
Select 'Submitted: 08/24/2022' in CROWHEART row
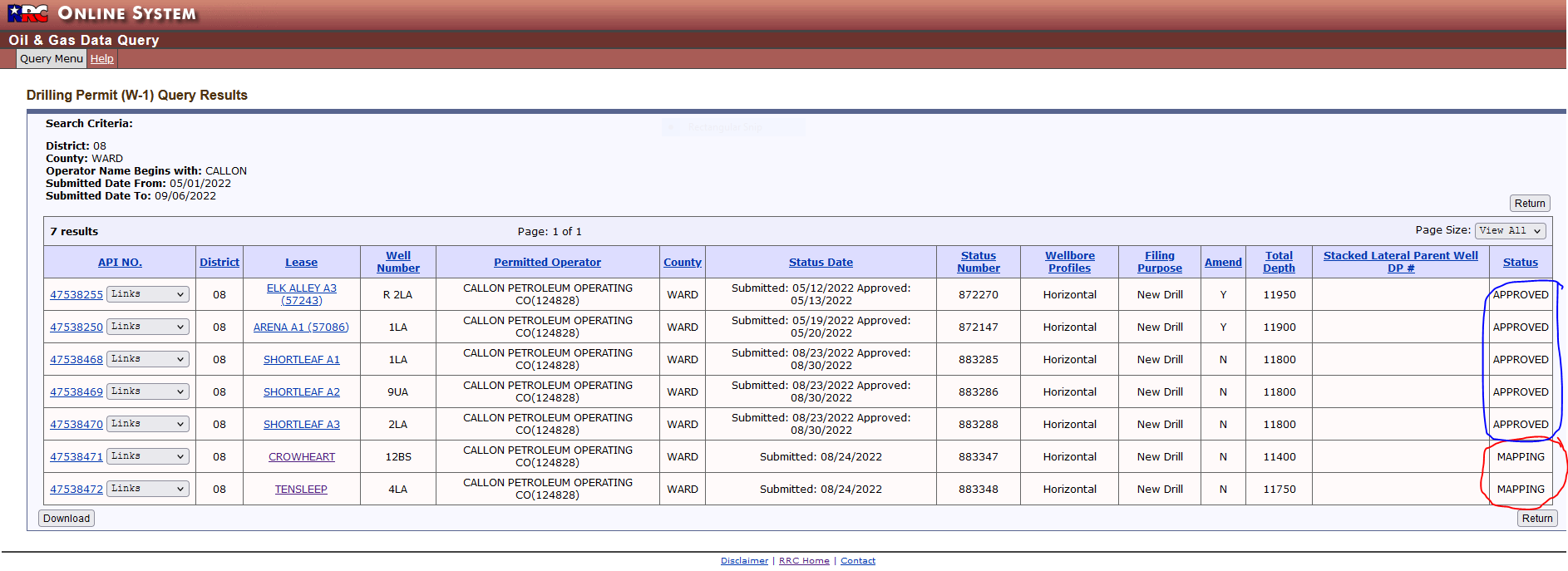[x=821, y=457]
